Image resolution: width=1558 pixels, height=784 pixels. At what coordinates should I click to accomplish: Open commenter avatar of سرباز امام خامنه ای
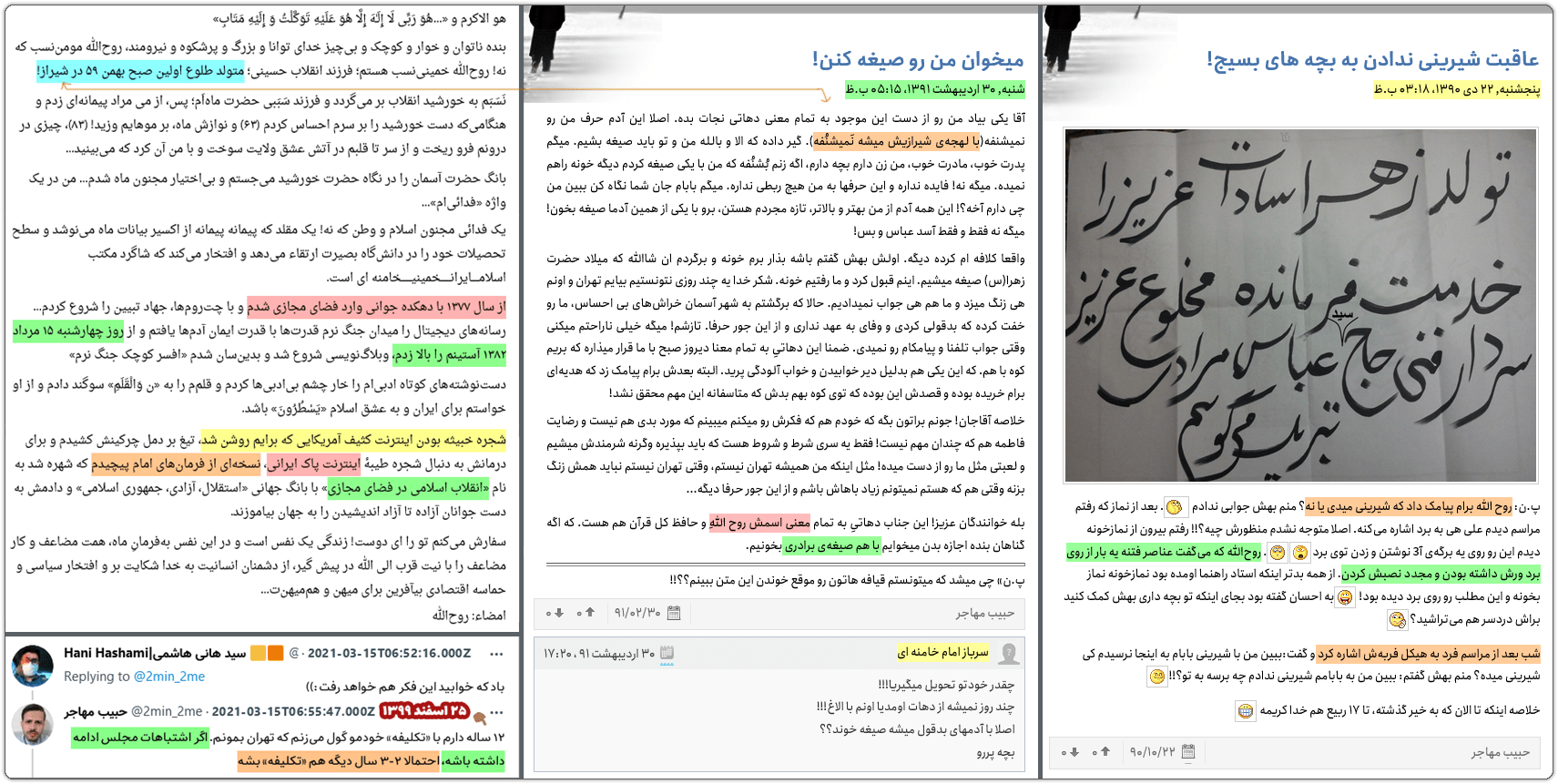click(x=1008, y=654)
